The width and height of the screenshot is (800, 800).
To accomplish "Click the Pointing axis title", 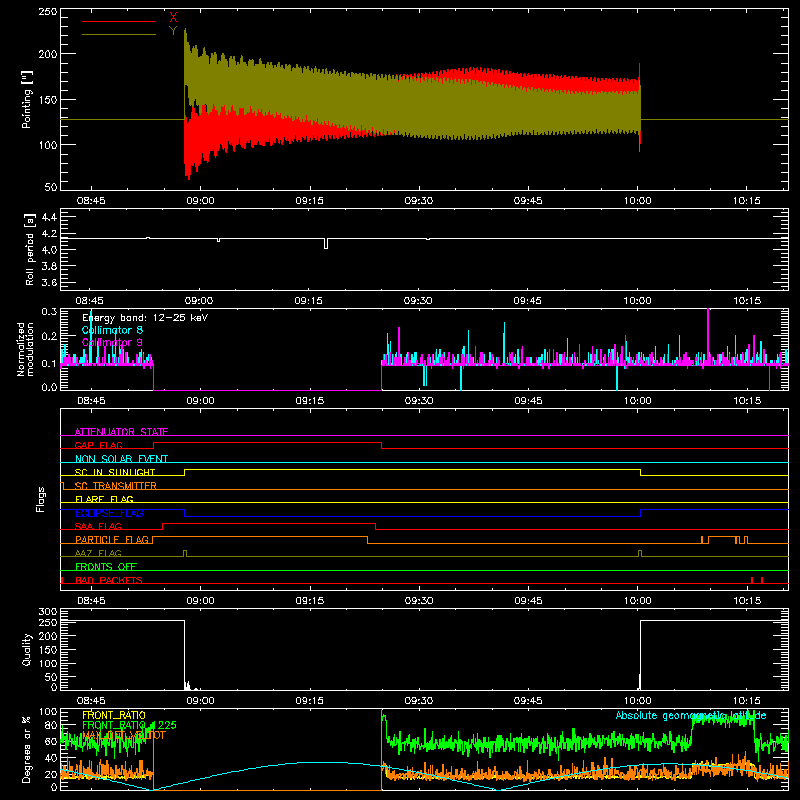I will tap(27, 99).
